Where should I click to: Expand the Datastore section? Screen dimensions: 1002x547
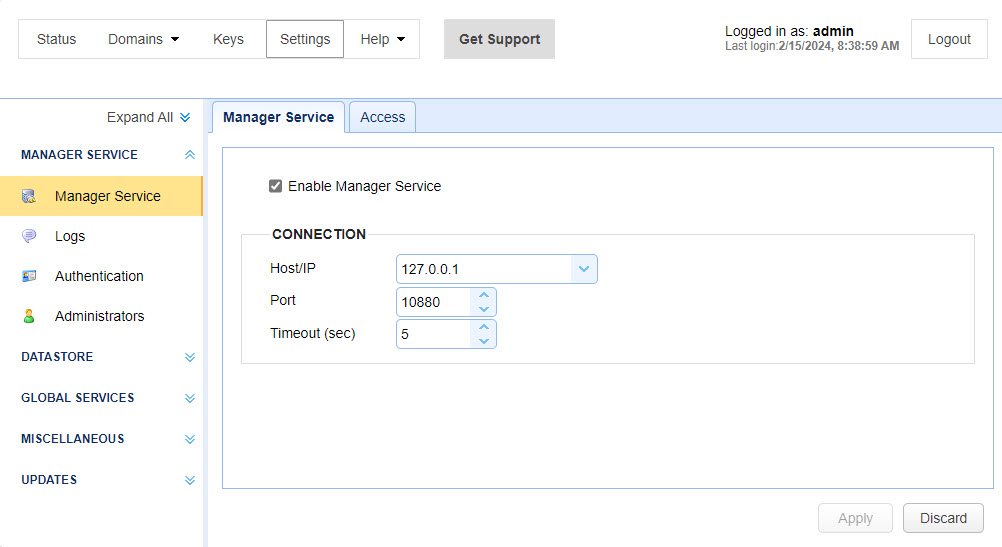189,357
